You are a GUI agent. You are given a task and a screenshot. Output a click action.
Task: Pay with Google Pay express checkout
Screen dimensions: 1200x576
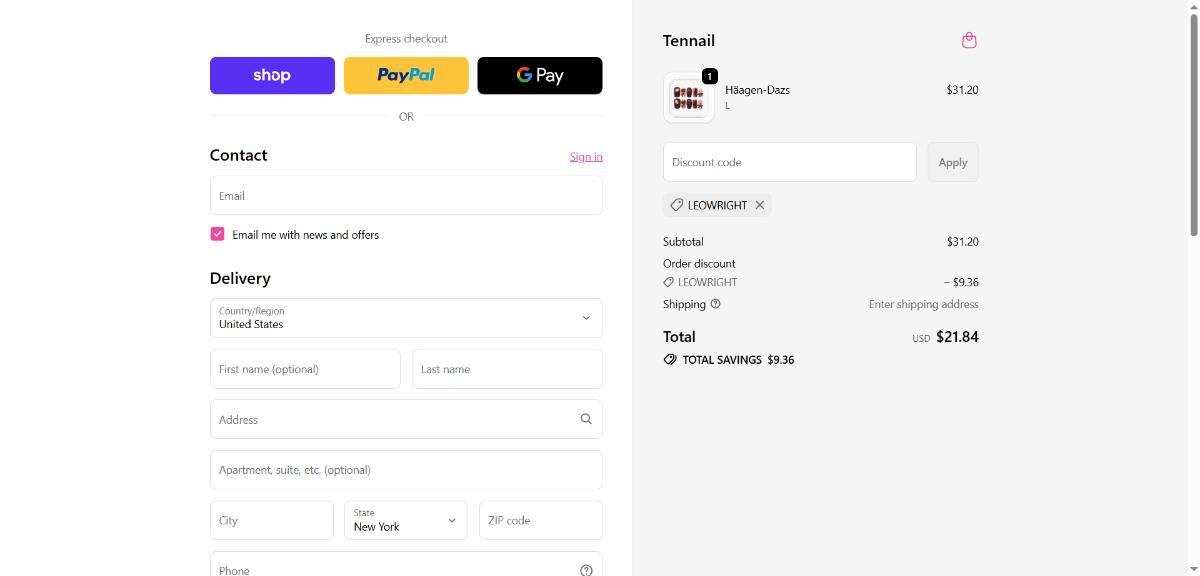(540, 75)
